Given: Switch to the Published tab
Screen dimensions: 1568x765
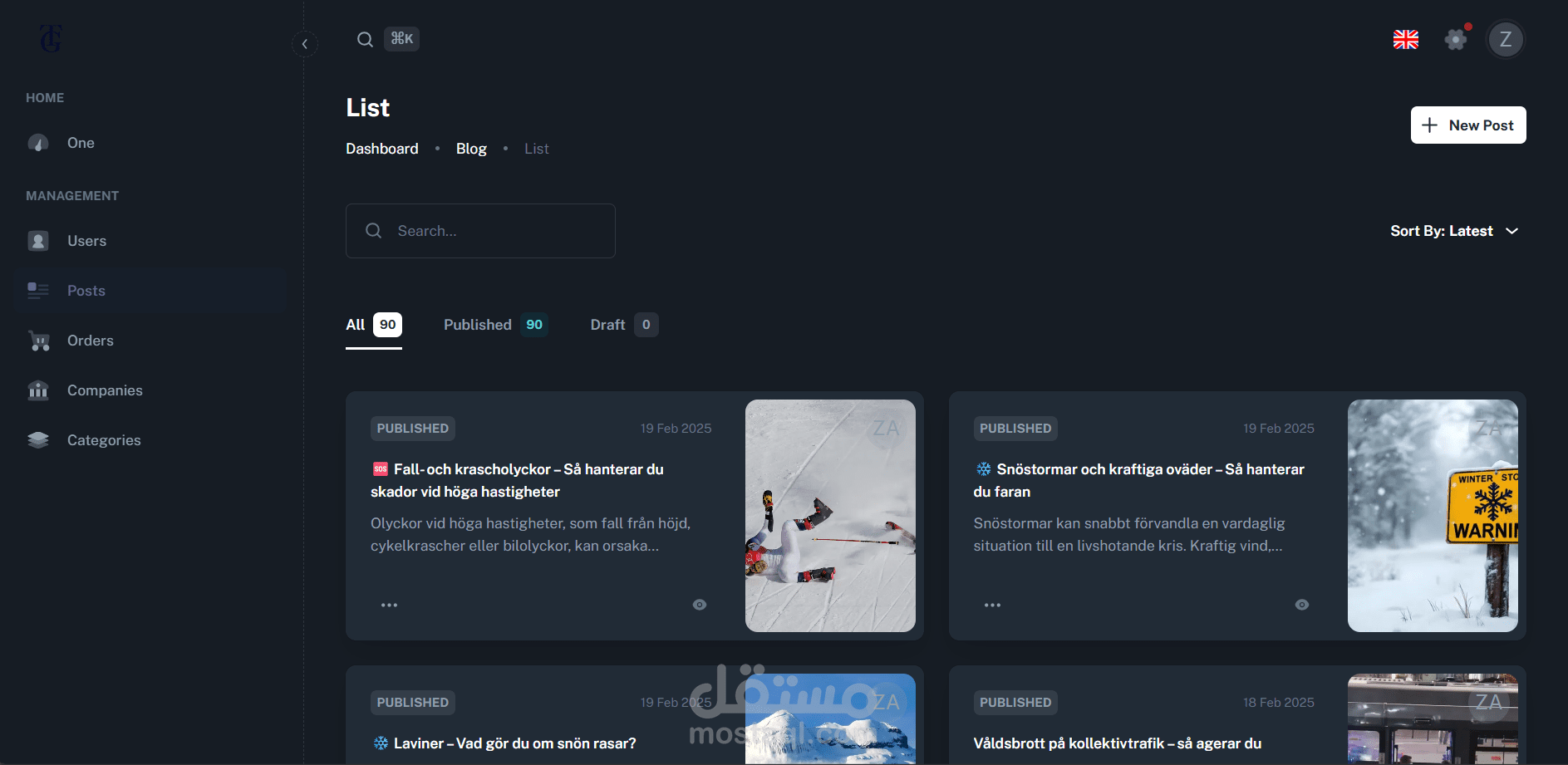Looking at the screenshot, I should (495, 325).
